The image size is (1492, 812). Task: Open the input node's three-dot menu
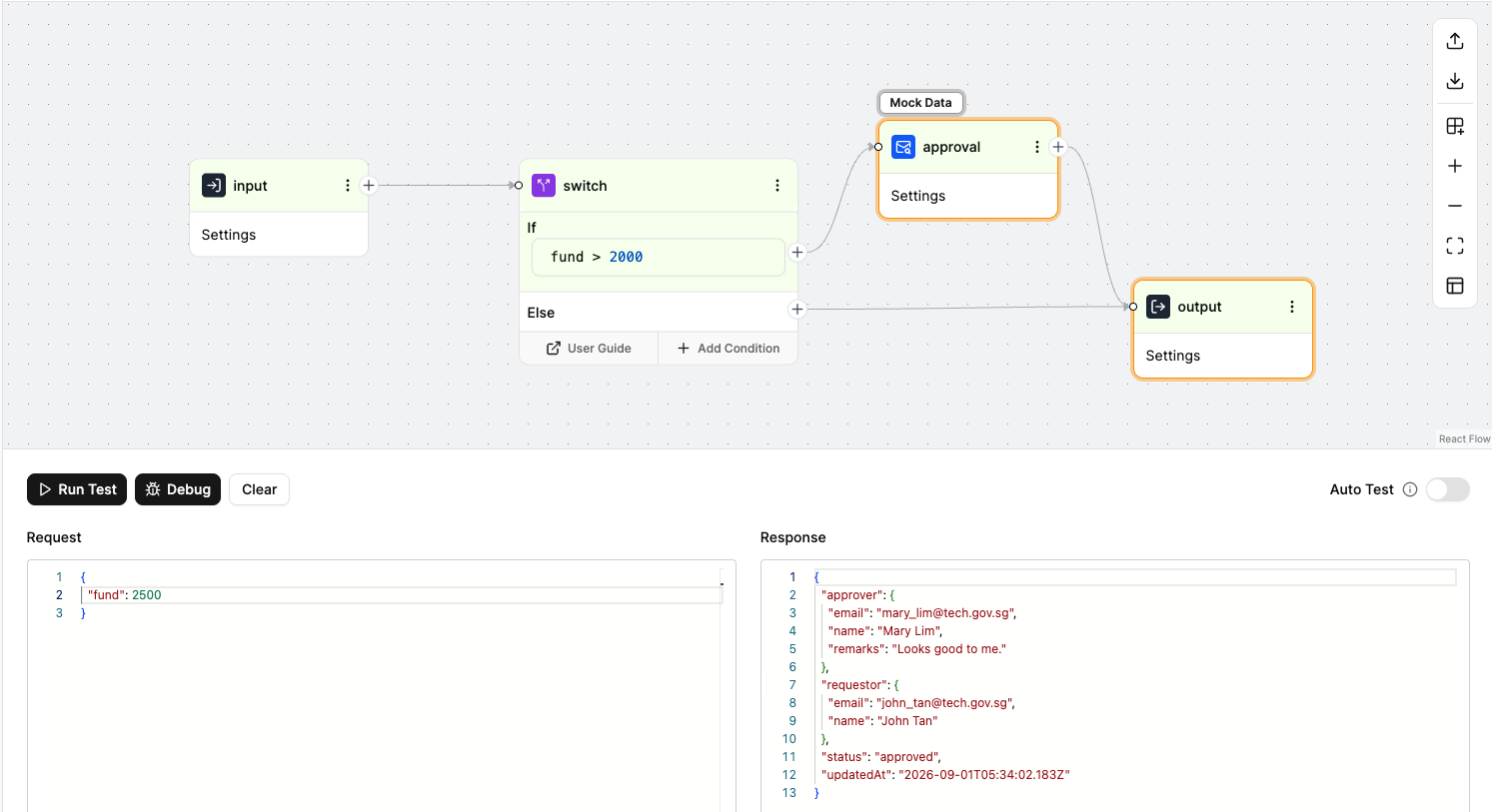pyautogui.click(x=348, y=186)
